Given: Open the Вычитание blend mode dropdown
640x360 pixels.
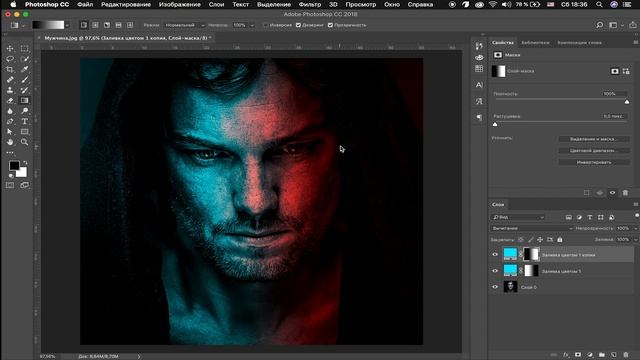Looking at the screenshot, I should [x=531, y=228].
